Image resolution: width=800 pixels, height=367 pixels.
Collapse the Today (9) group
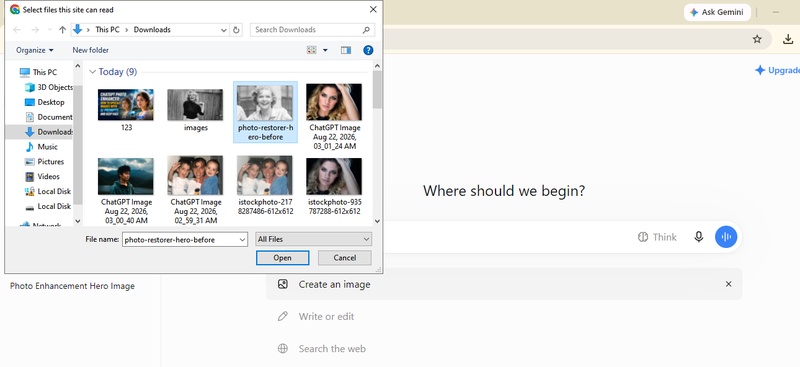point(92,72)
